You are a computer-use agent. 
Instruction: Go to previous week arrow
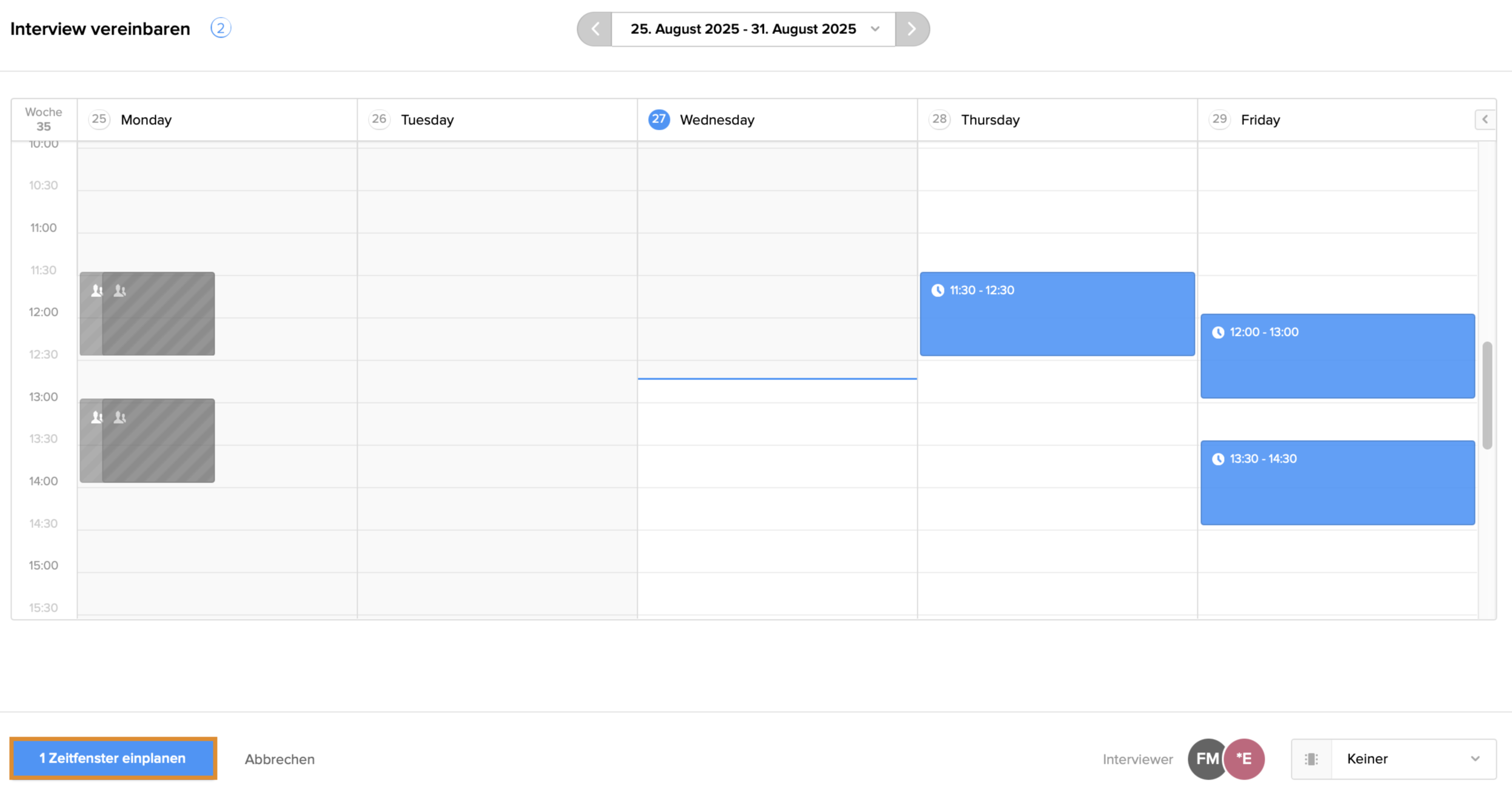point(595,29)
